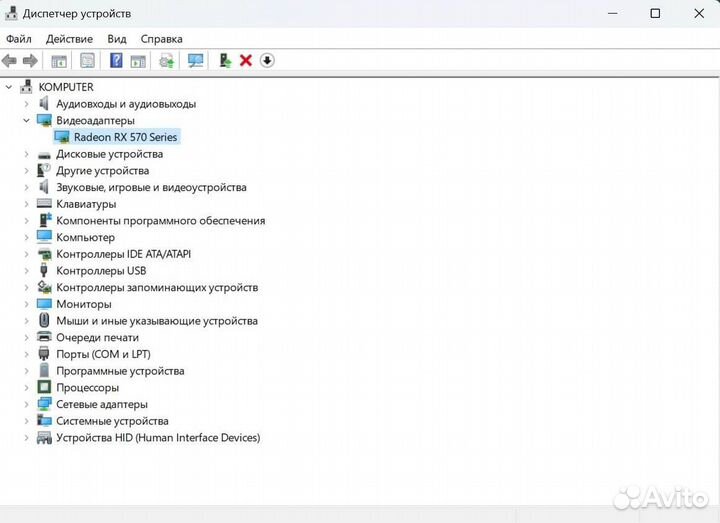Collapse the KOMPUTER root node
Viewport: 720px width, 523px height.
click(x=10, y=87)
